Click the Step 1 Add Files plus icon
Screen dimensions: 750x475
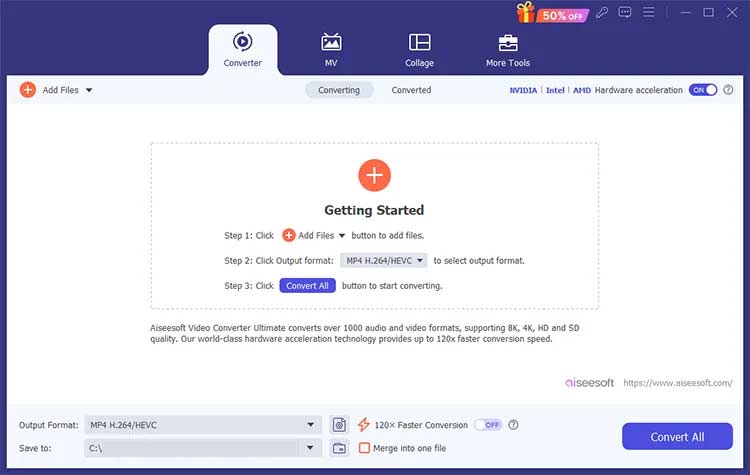288,235
